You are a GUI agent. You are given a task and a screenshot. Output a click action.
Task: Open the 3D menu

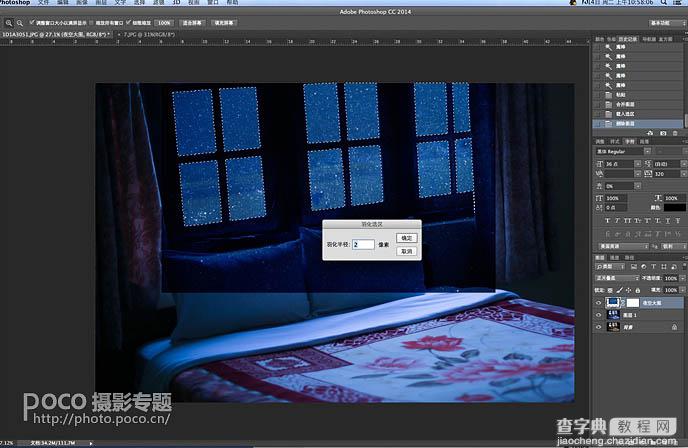coord(176,3)
